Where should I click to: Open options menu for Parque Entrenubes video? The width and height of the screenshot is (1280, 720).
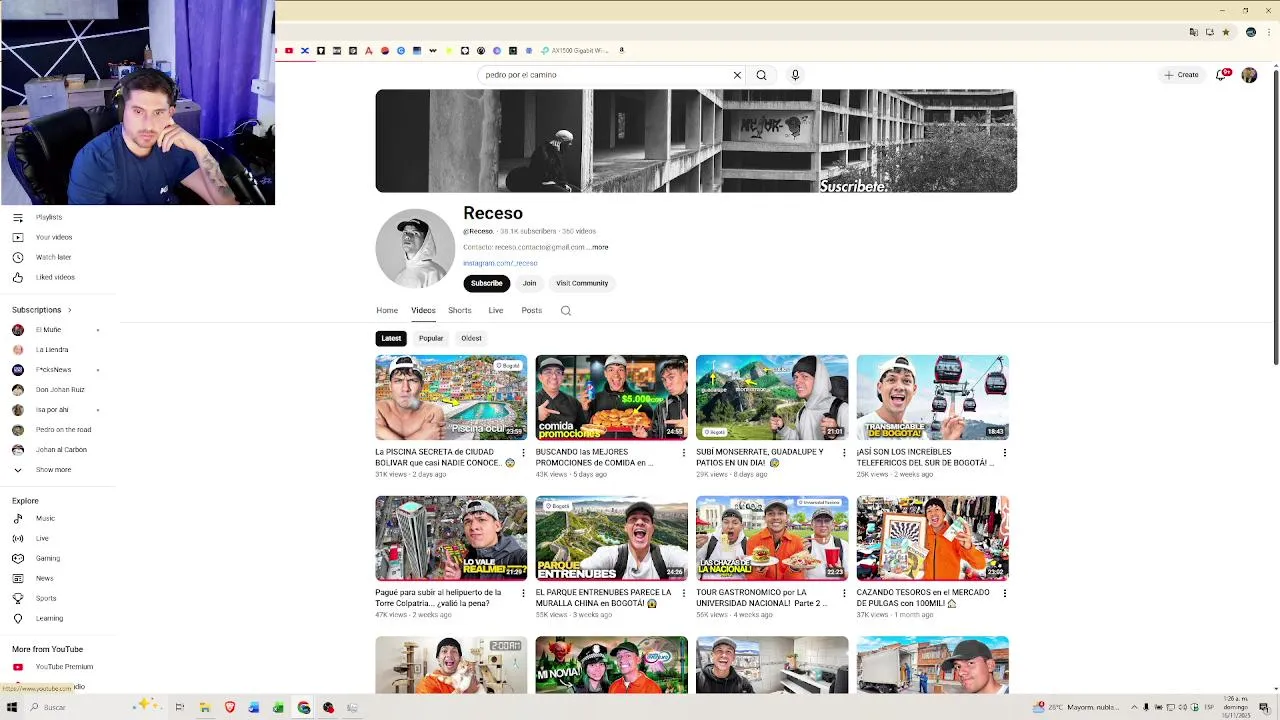click(x=684, y=593)
